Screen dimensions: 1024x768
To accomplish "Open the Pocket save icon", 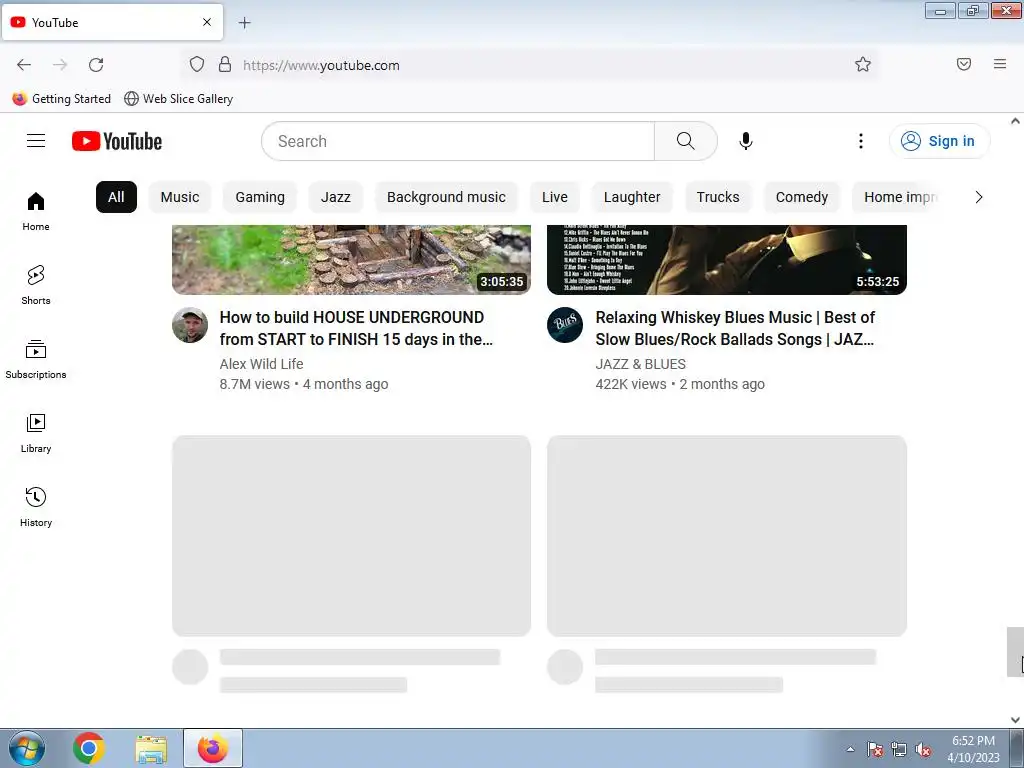I will (x=964, y=64).
